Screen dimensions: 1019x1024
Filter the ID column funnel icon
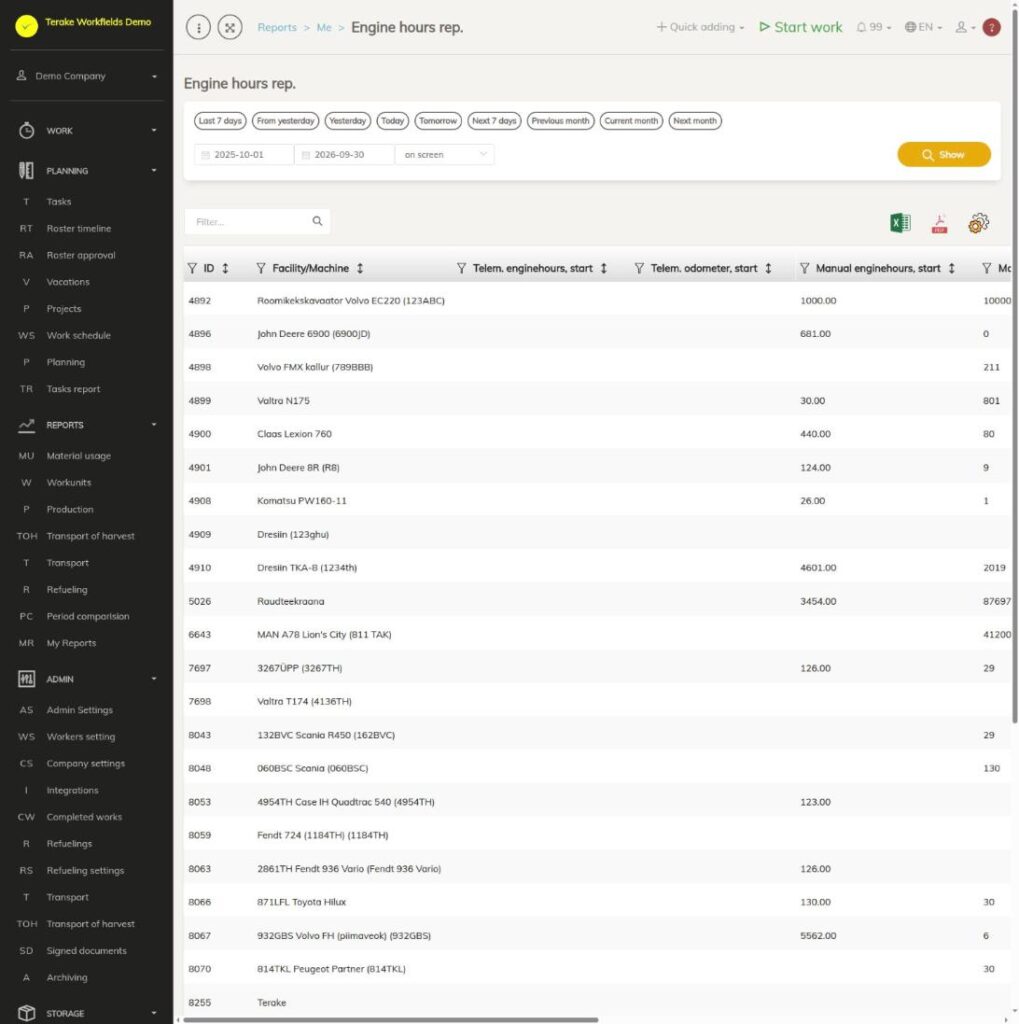[192, 268]
